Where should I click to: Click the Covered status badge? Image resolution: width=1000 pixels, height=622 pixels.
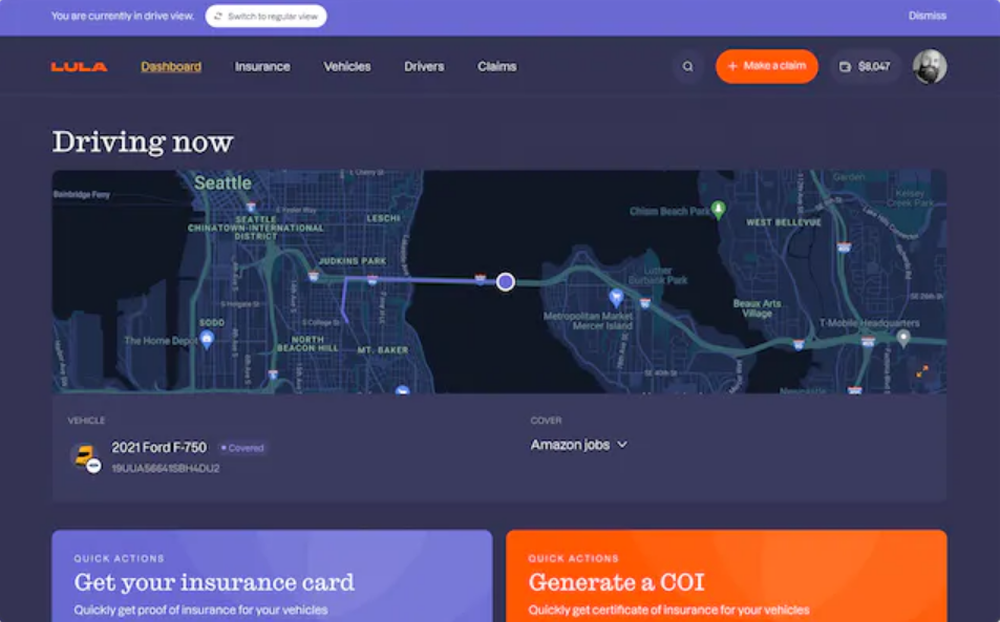click(x=242, y=448)
